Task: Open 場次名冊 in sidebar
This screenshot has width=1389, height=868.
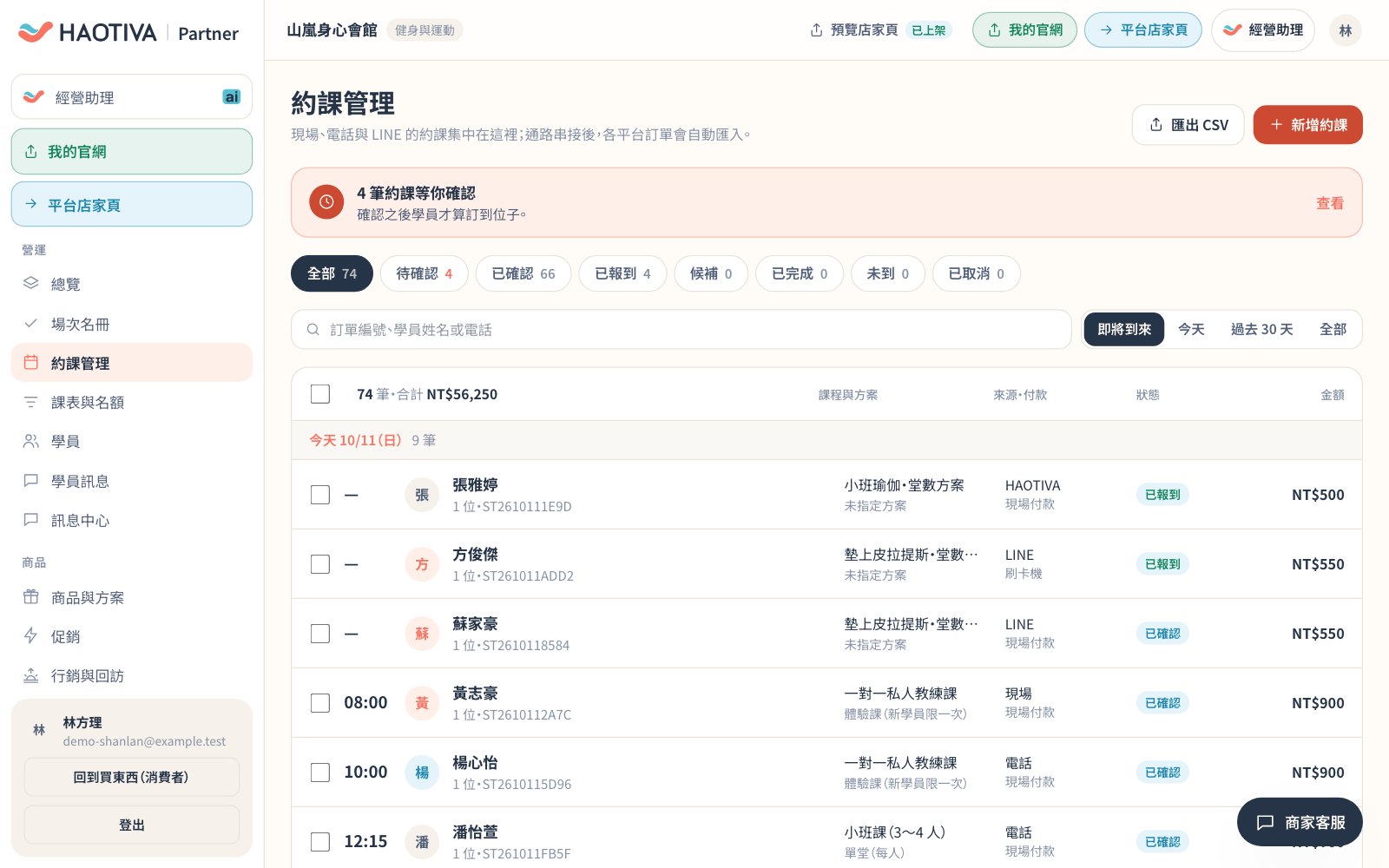Action: pyautogui.click(x=132, y=324)
